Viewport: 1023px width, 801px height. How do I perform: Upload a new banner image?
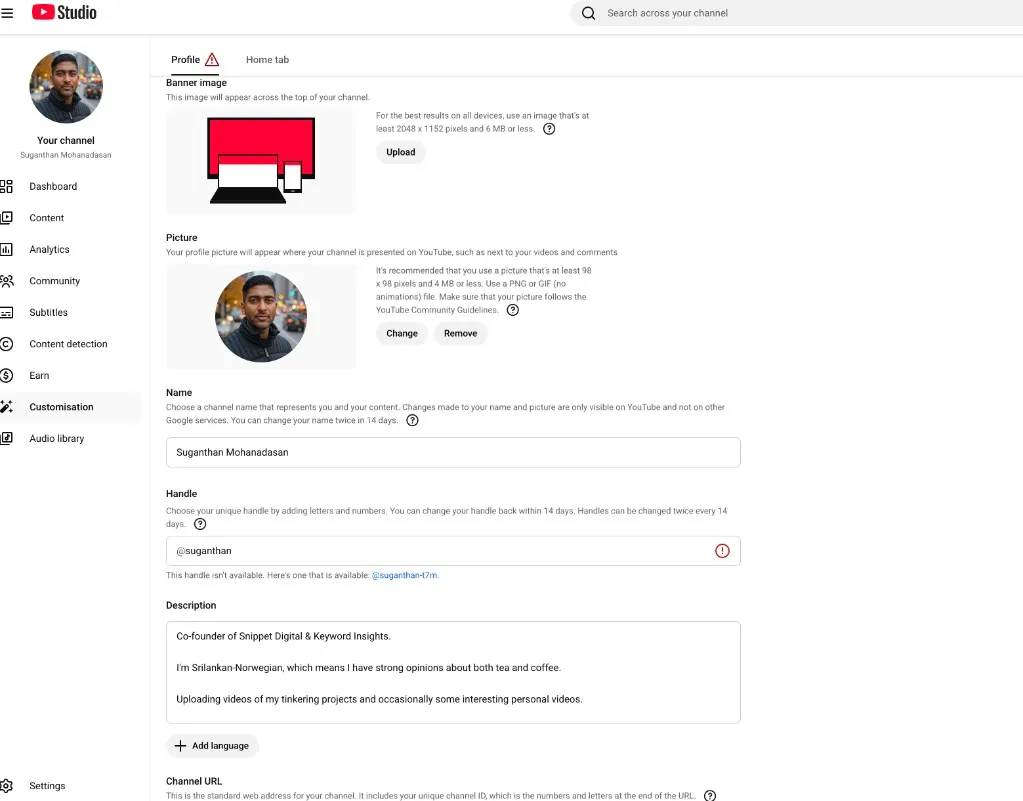400,153
